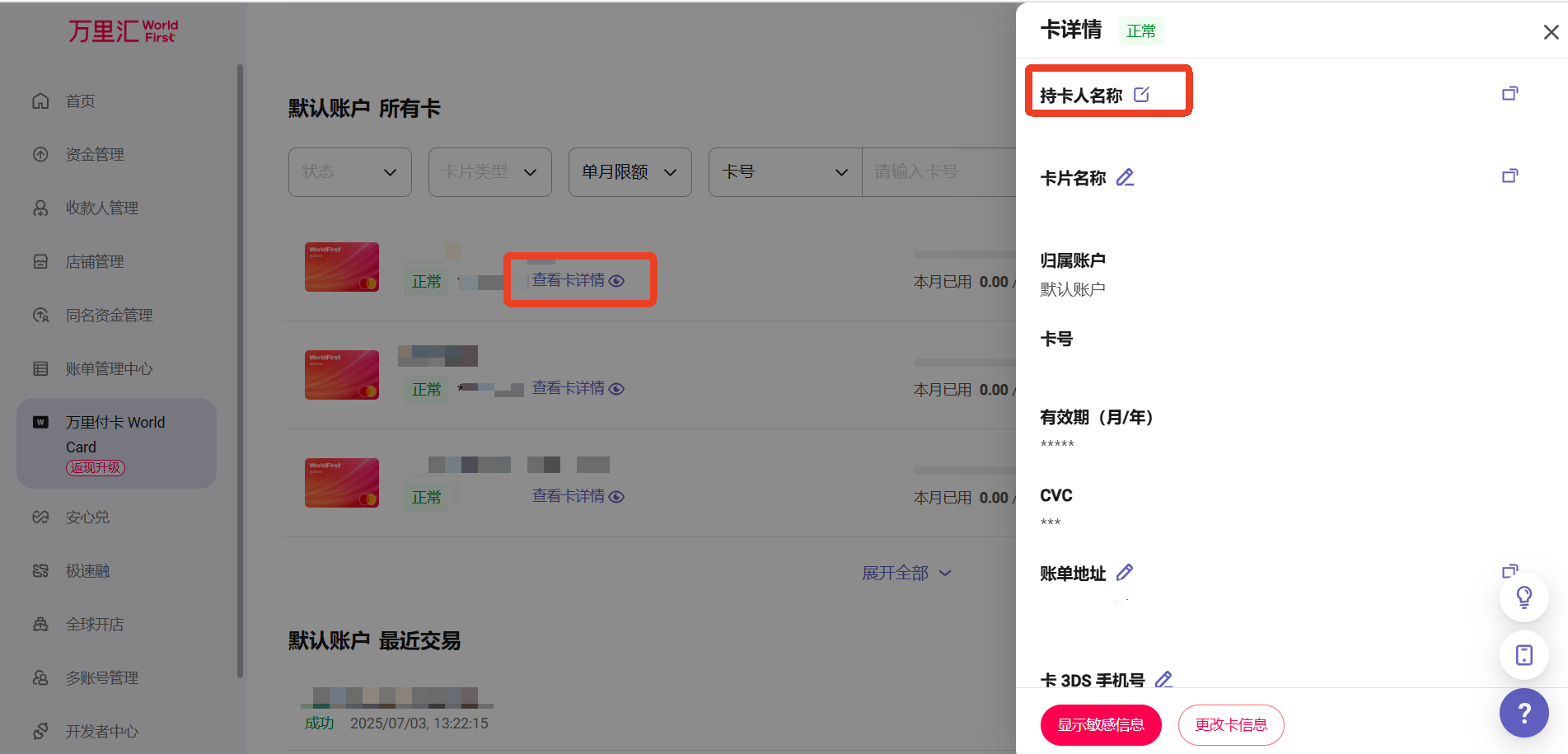Click the 万里汇 WorldFirst logo
The width and height of the screenshot is (1568, 754).
124,31
